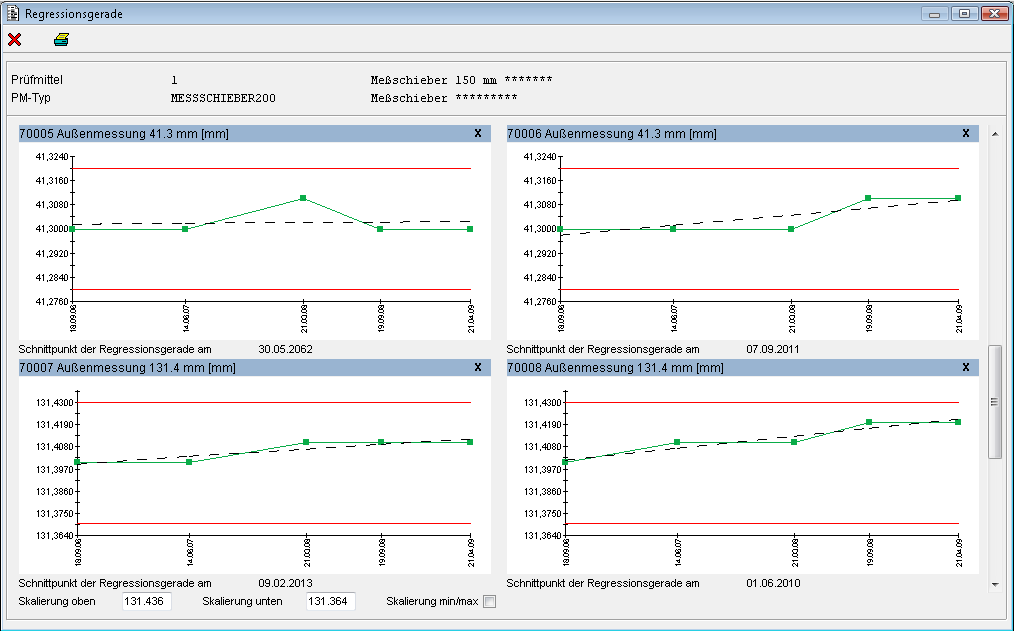The width and height of the screenshot is (1014, 631).
Task: Click the last data point in chart 70006
Action: pos(958,198)
